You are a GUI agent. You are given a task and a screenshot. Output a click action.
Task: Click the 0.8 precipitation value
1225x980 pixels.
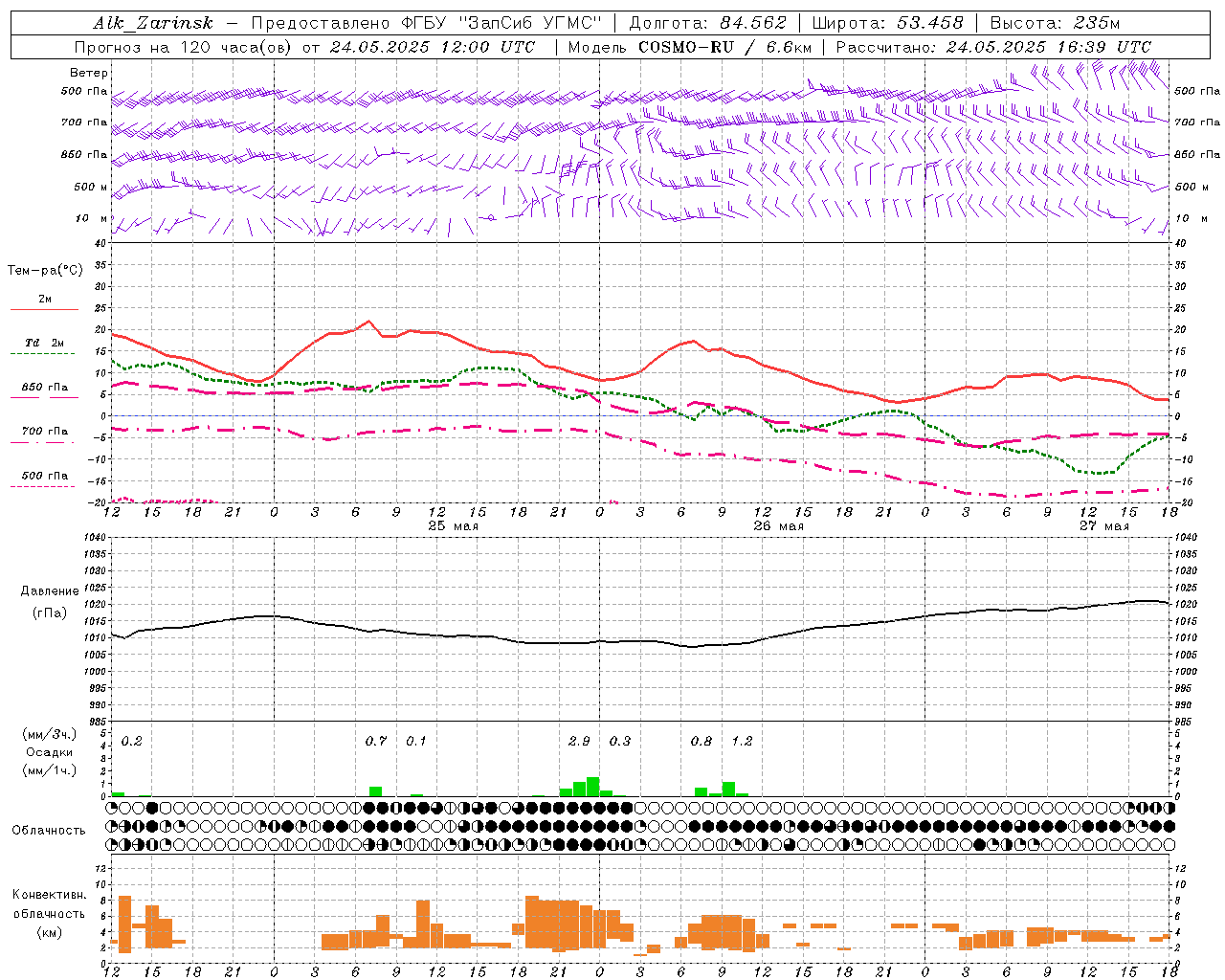click(x=702, y=741)
